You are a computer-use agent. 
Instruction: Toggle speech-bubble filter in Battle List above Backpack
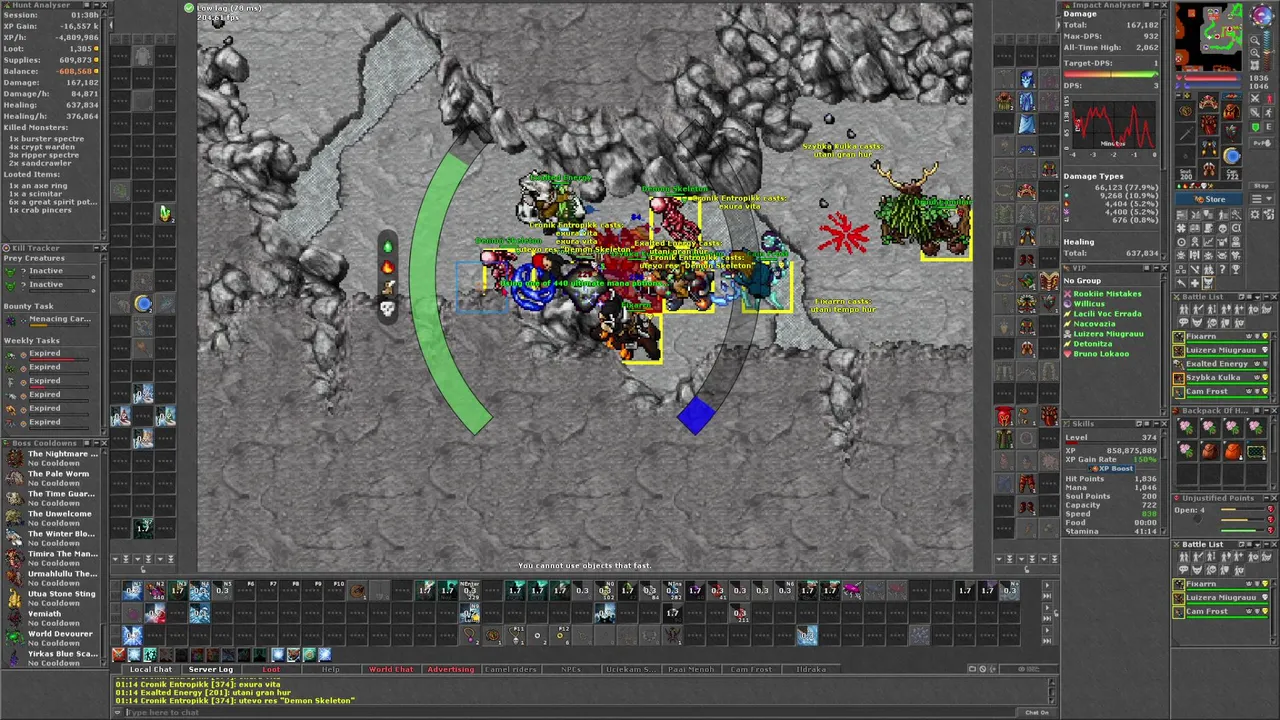point(1183,322)
